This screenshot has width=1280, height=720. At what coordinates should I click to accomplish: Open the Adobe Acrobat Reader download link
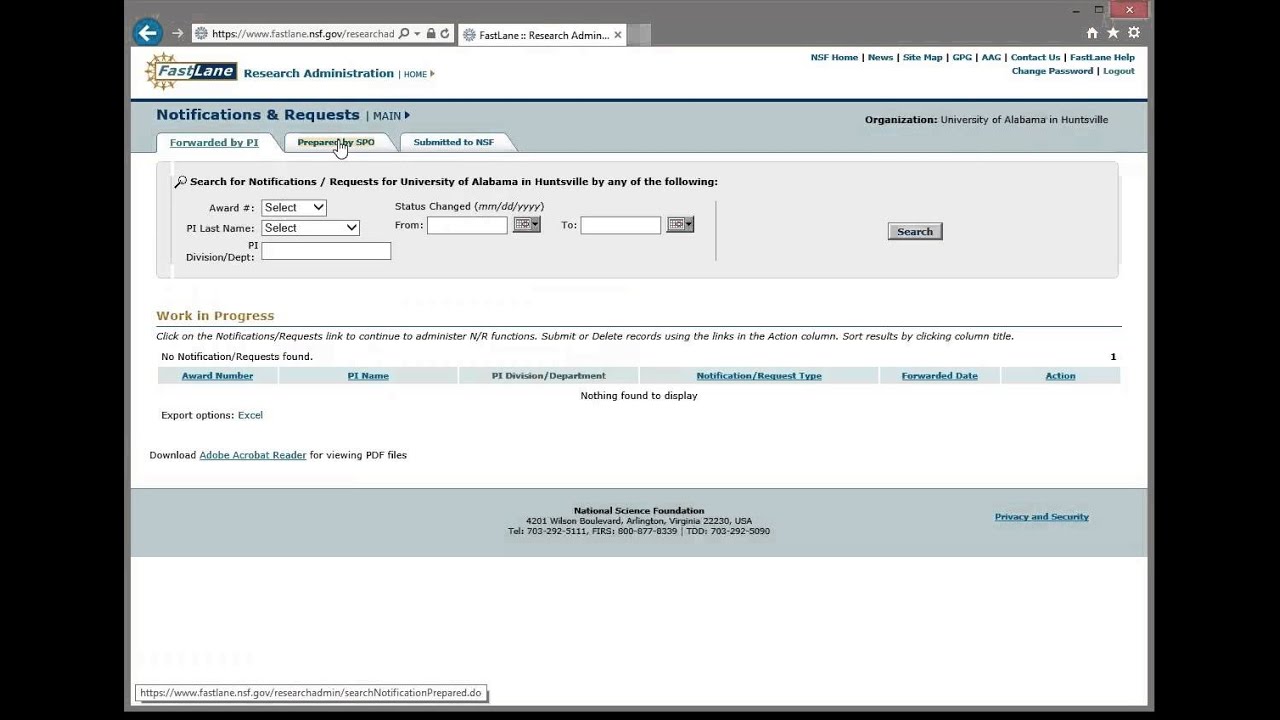click(x=253, y=455)
